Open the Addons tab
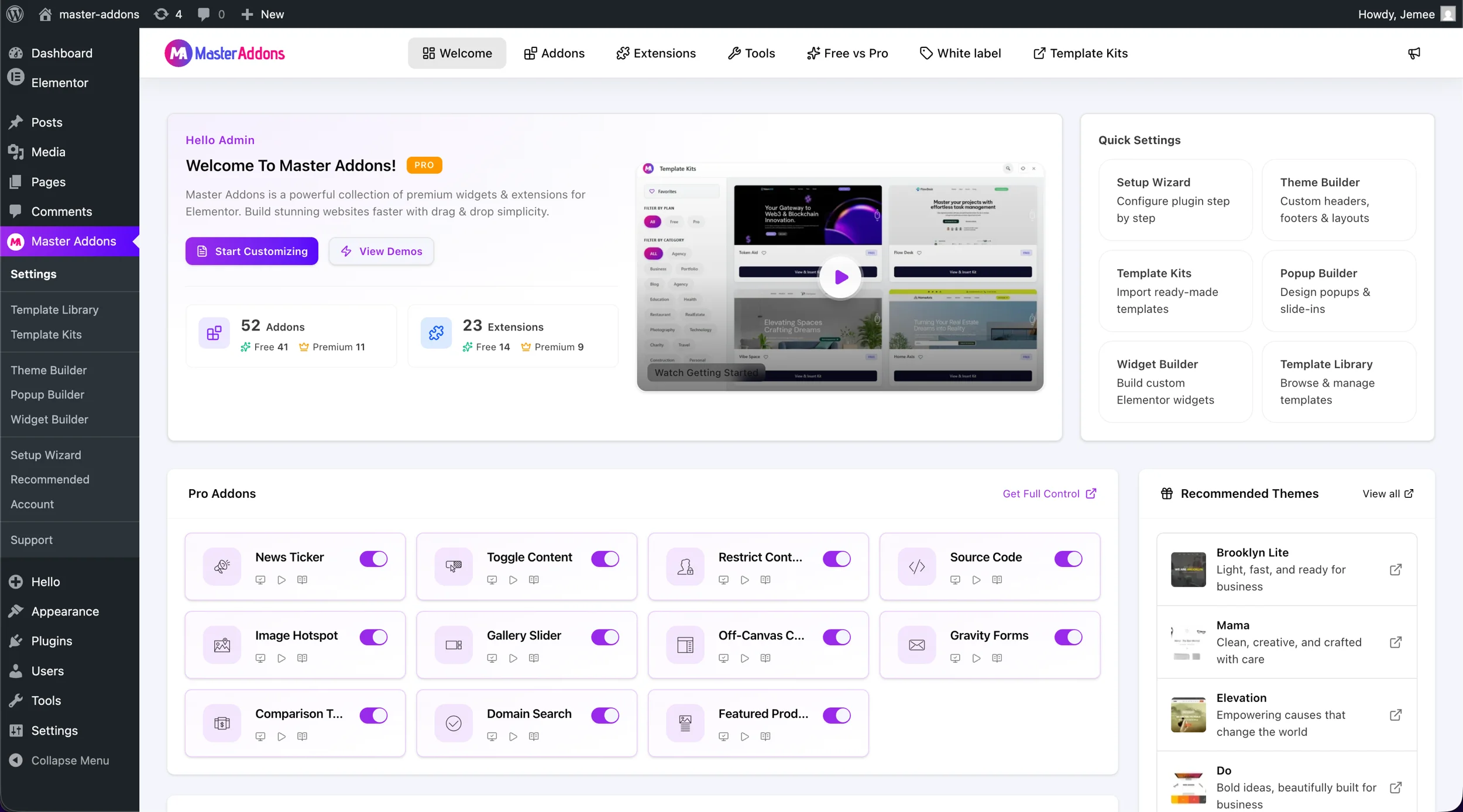Screen dimensions: 1463x812 [x=554, y=53]
